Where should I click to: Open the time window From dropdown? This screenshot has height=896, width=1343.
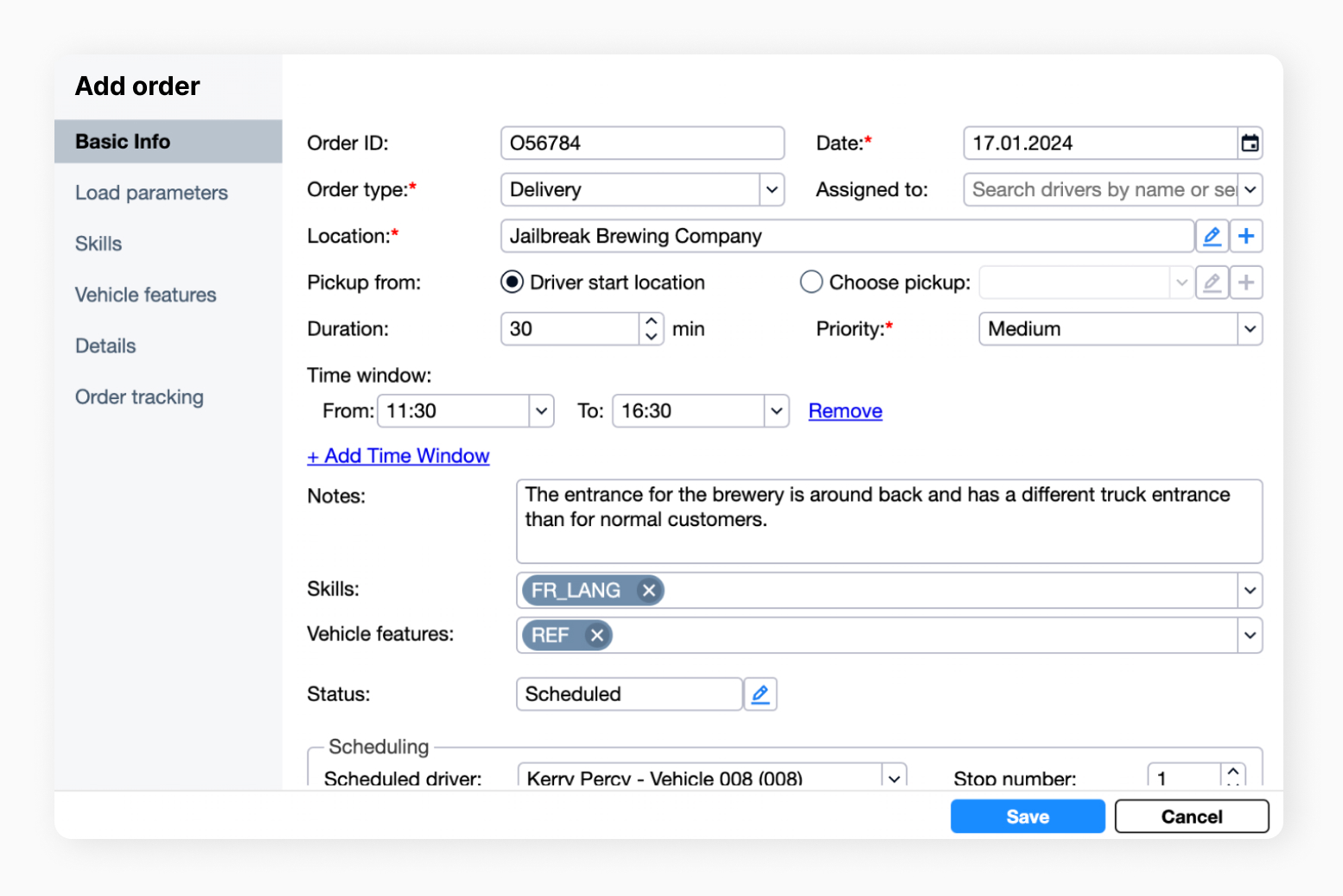[541, 411]
